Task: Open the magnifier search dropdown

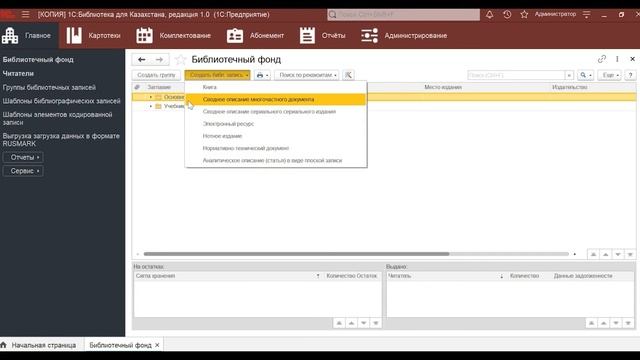Action: pyautogui.click(x=586, y=75)
